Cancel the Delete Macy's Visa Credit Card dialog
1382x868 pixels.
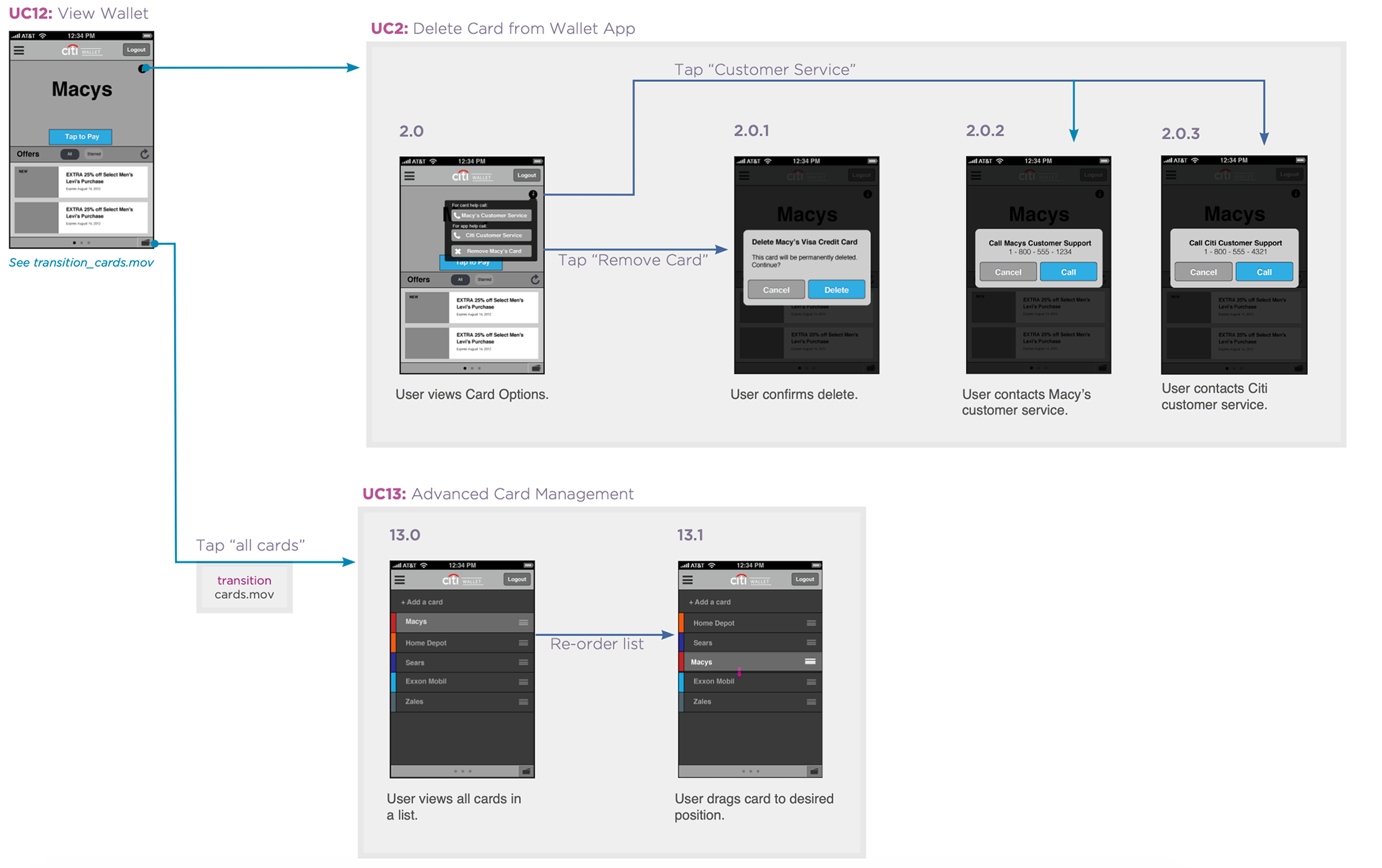pos(776,289)
